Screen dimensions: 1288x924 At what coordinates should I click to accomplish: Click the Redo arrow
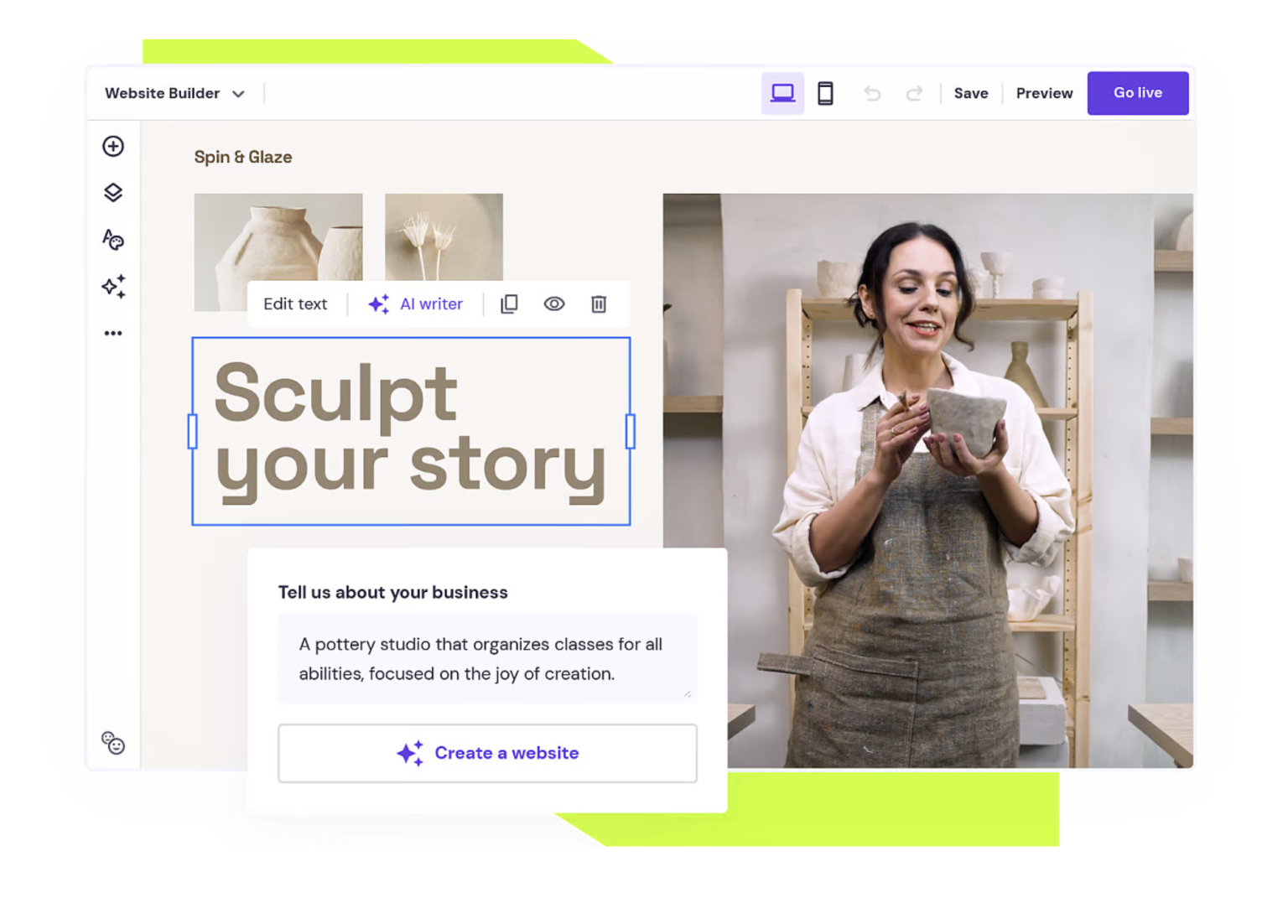pyautogui.click(x=913, y=93)
